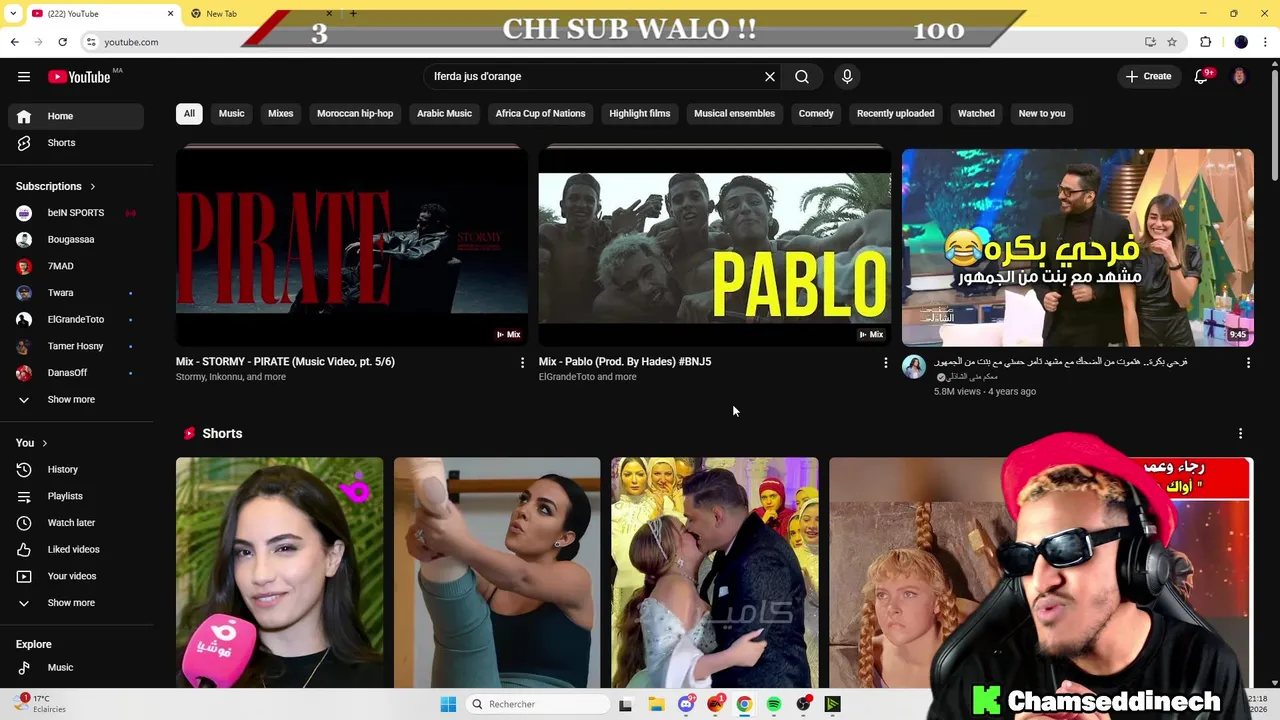The width and height of the screenshot is (1280, 720).
Task: Play the Pablo mix thumbnail
Action: (714, 247)
